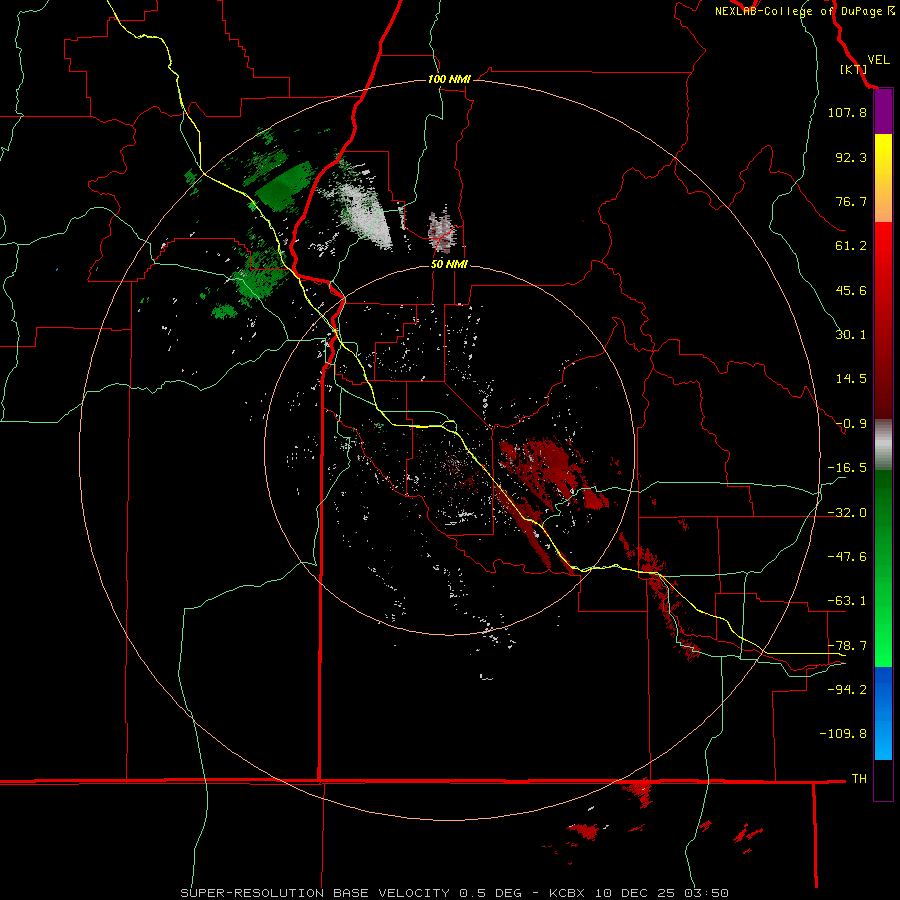Image resolution: width=900 pixels, height=900 pixels.
Task: Click the [KT] units label
Action: pos(853,69)
